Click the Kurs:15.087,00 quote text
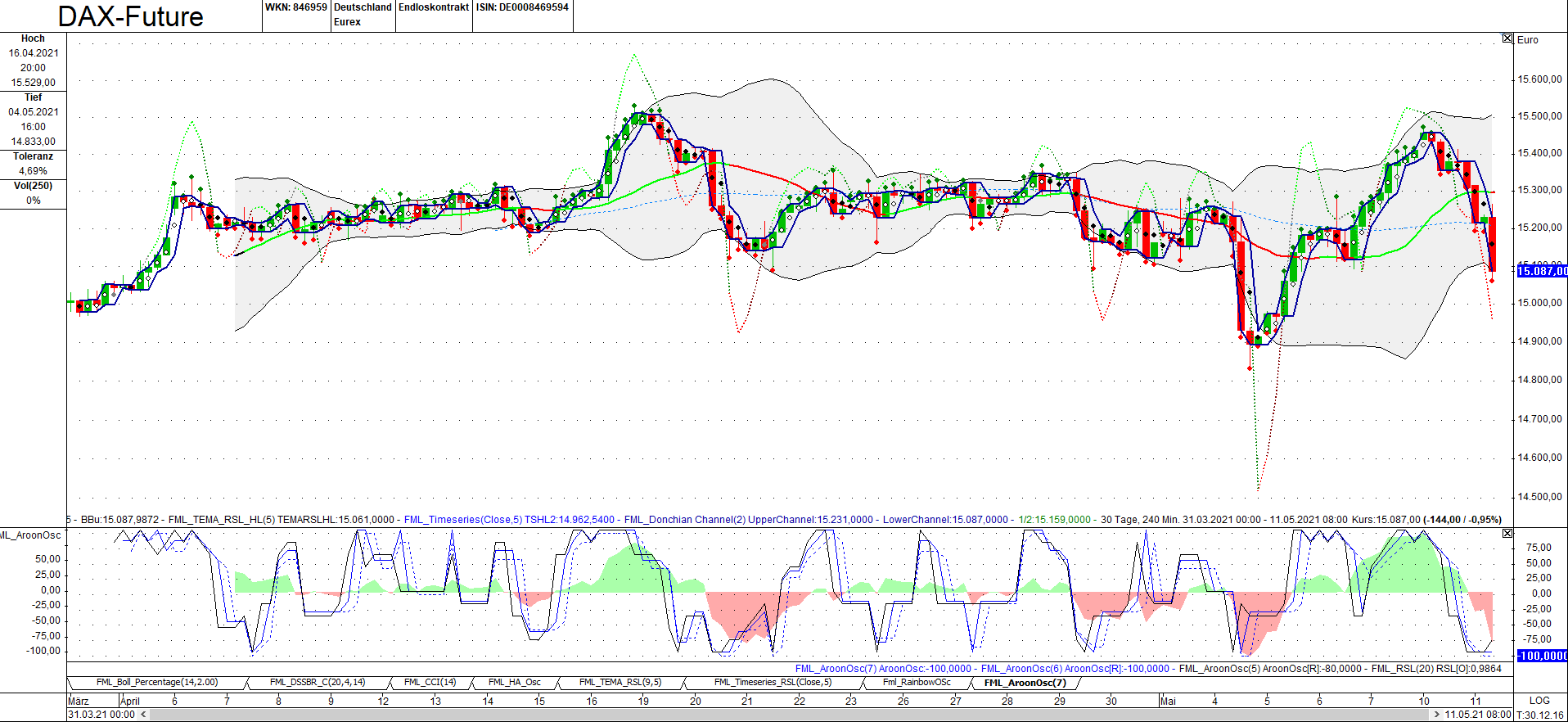 tap(1386, 520)
